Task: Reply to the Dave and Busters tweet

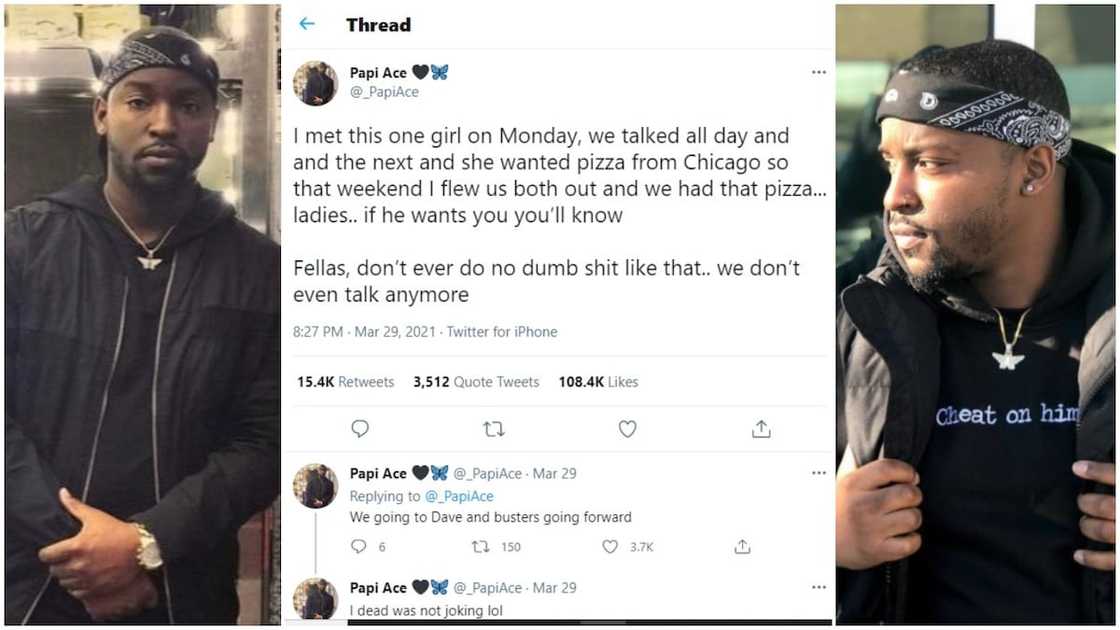Action: point(358,547)
